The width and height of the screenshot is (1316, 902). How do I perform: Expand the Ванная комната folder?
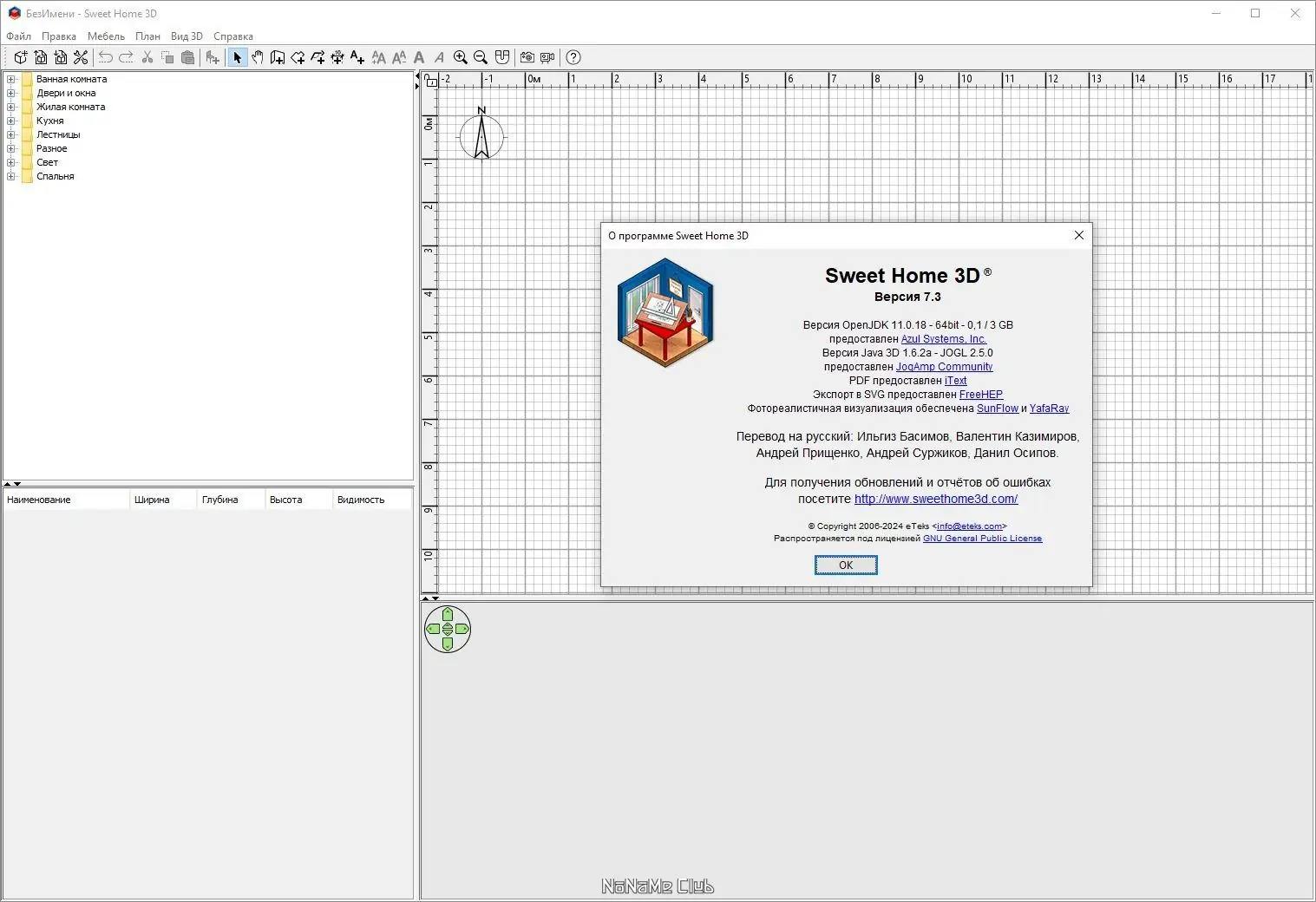coord(11,79)
